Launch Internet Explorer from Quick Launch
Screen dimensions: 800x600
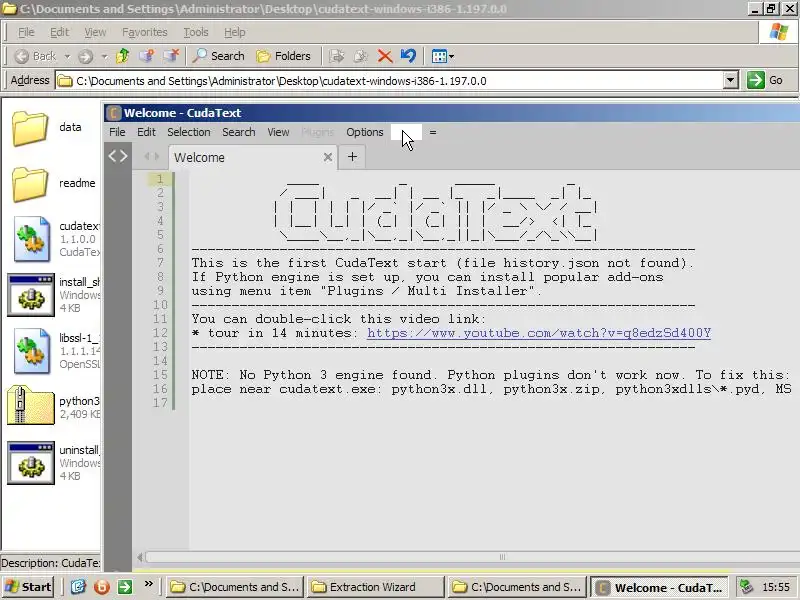coord(78,587)
